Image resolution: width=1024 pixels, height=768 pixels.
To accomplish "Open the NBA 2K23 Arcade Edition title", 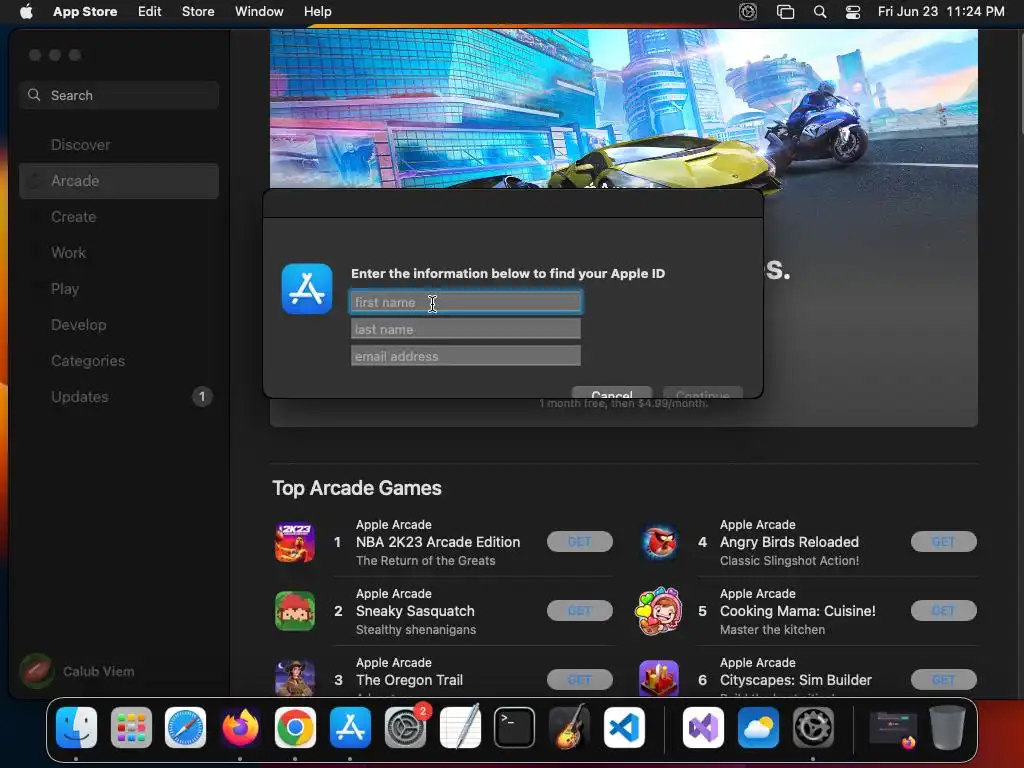I will (x=438, y=542).
